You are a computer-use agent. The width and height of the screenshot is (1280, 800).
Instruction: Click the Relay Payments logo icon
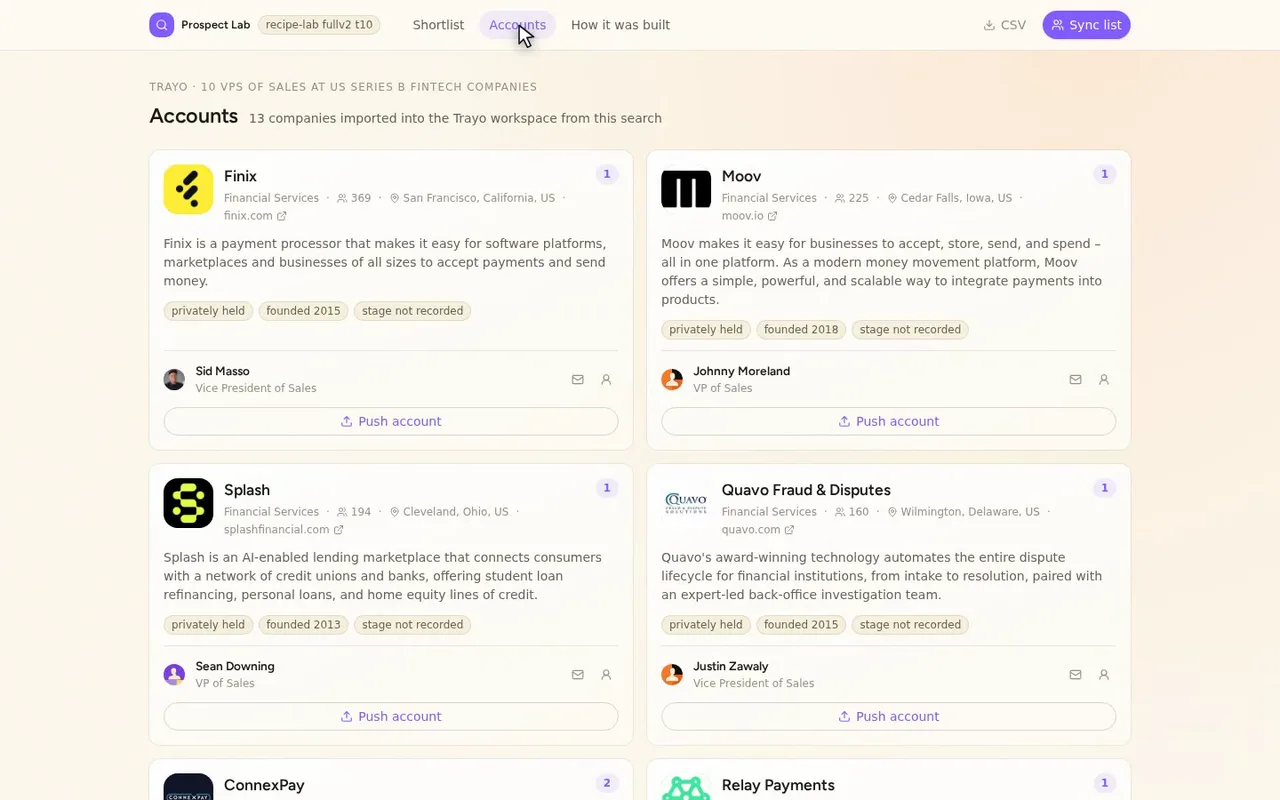click(686, 787)
